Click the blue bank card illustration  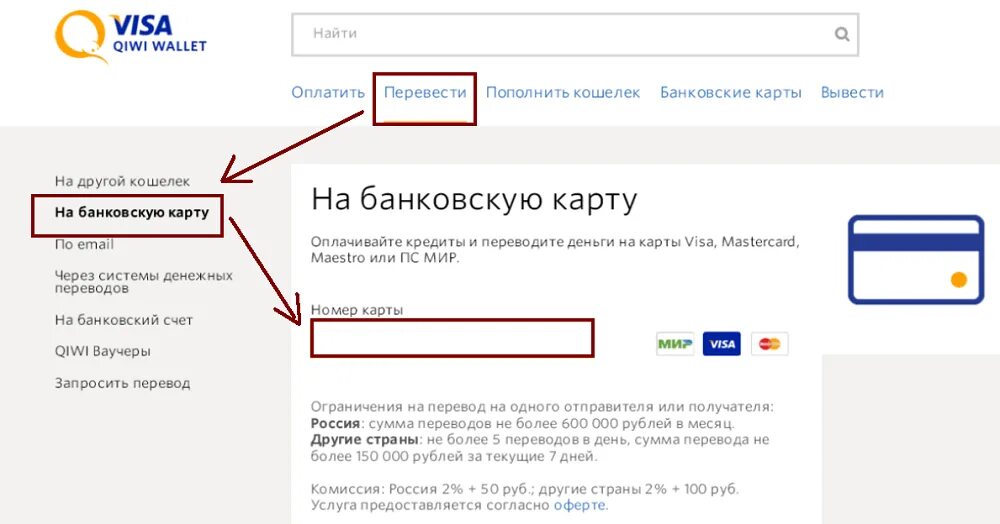[x=916, y=259]
